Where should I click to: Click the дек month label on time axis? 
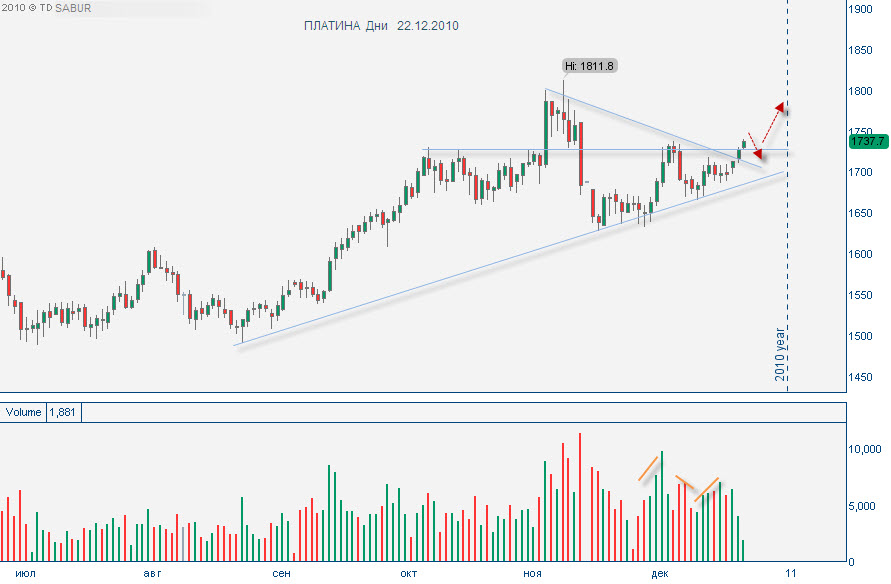click(x=660, y=573)
